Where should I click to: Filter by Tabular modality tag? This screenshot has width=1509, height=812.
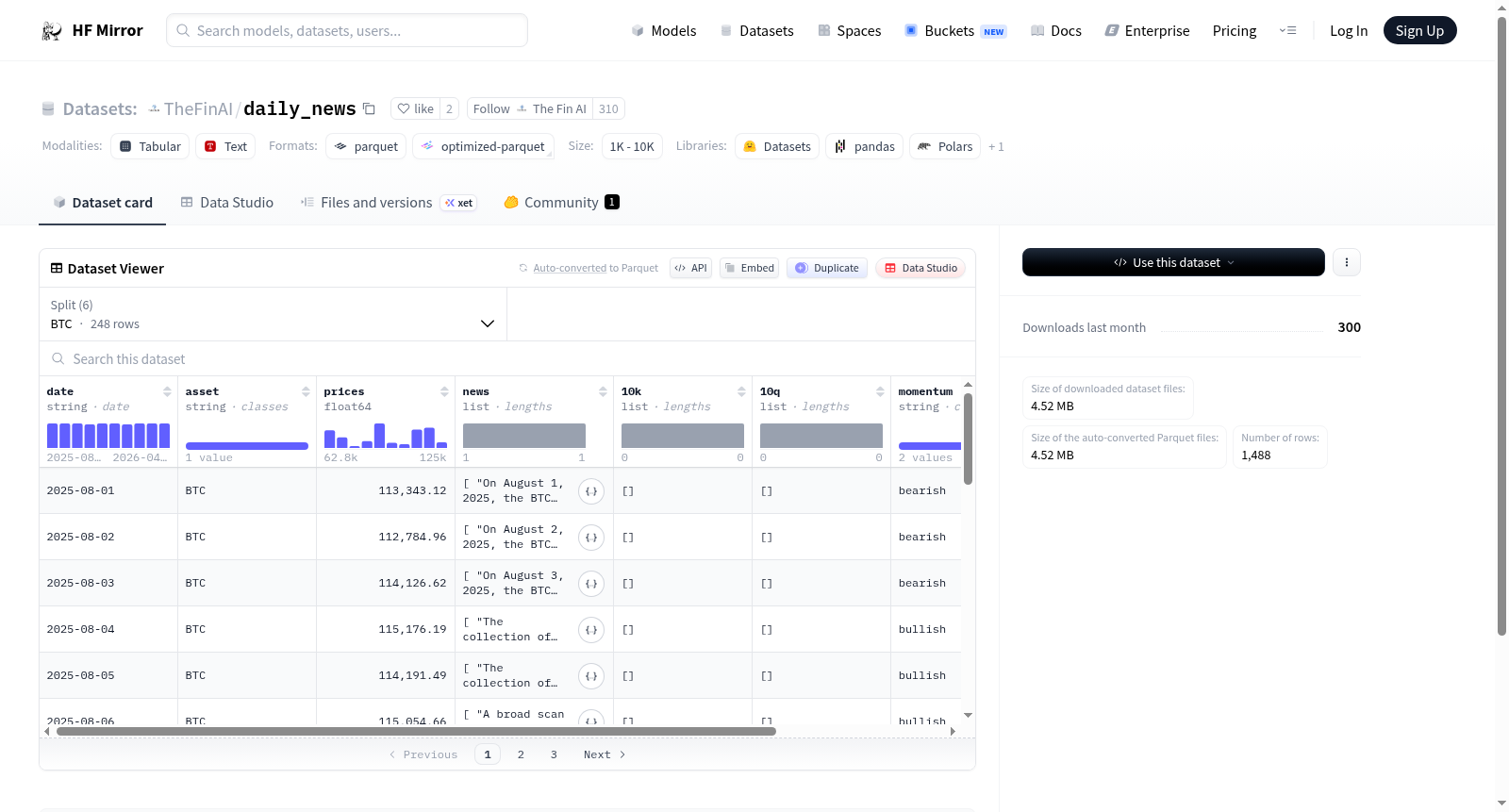[150, 147]
